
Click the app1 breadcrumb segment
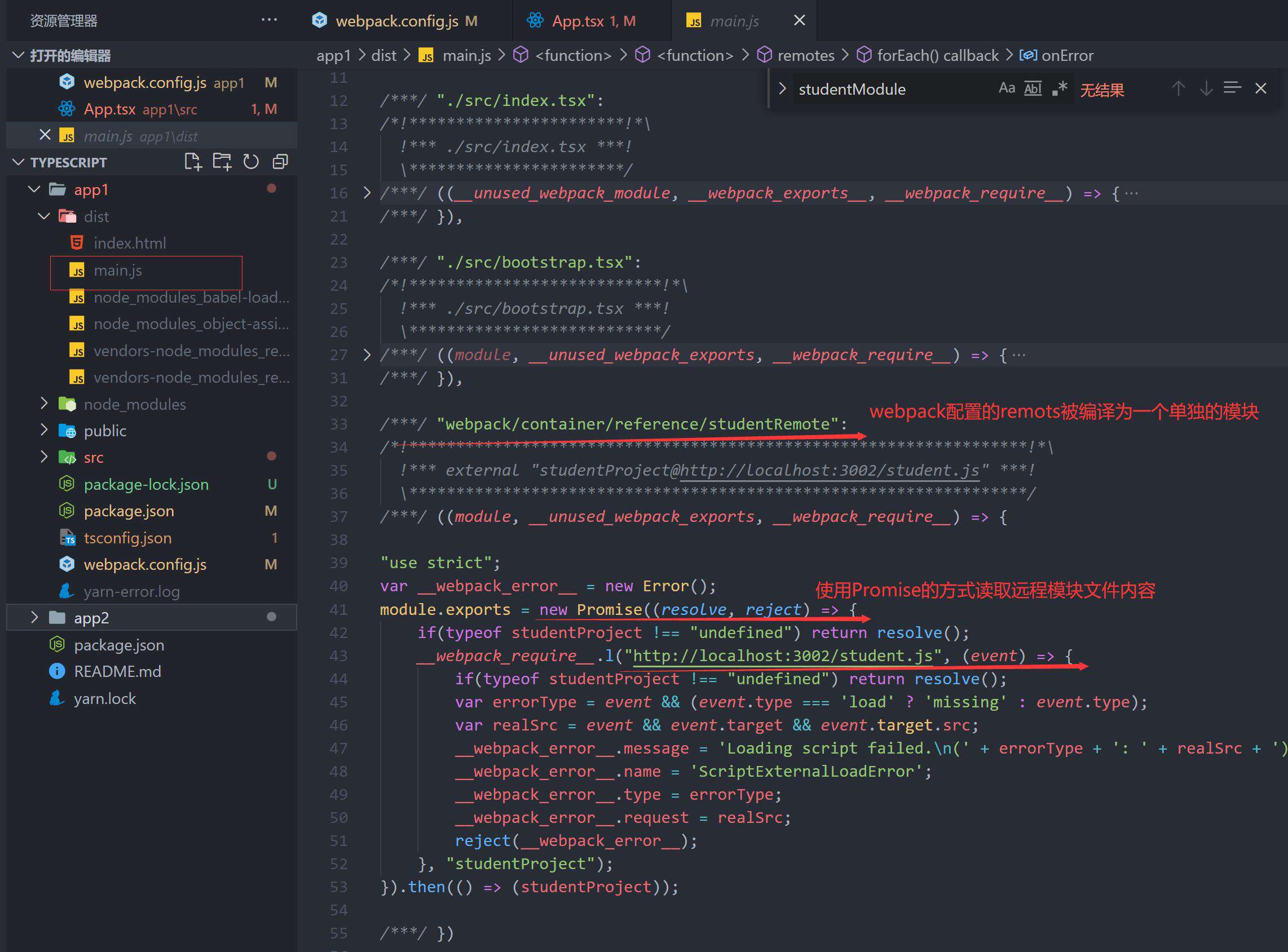[x=333, y=55]
